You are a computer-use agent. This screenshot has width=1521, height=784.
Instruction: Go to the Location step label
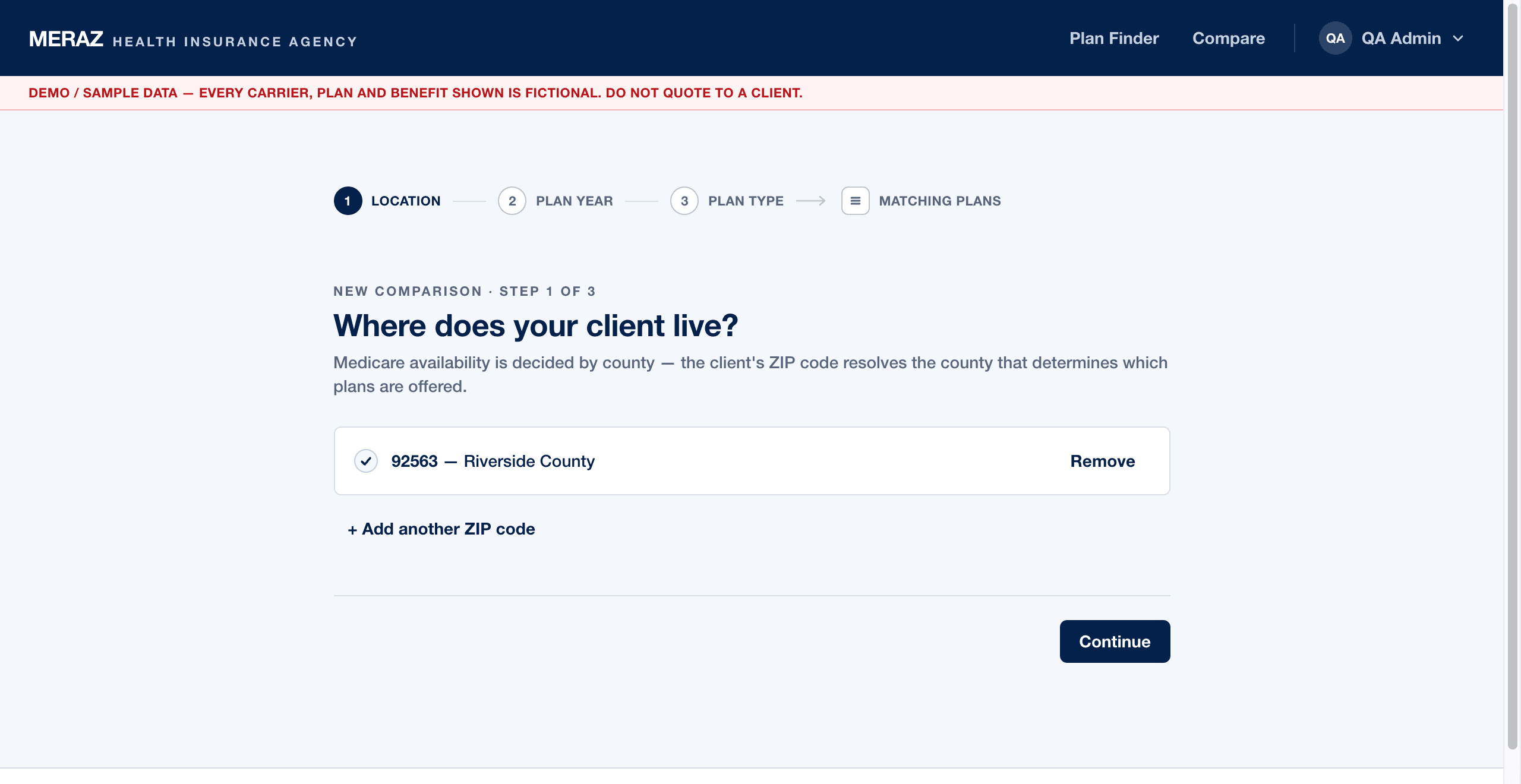406,201
